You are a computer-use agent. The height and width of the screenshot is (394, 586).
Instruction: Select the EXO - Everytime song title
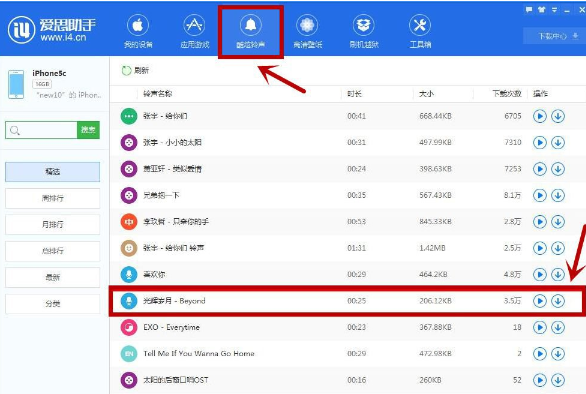tap(171, 327)
